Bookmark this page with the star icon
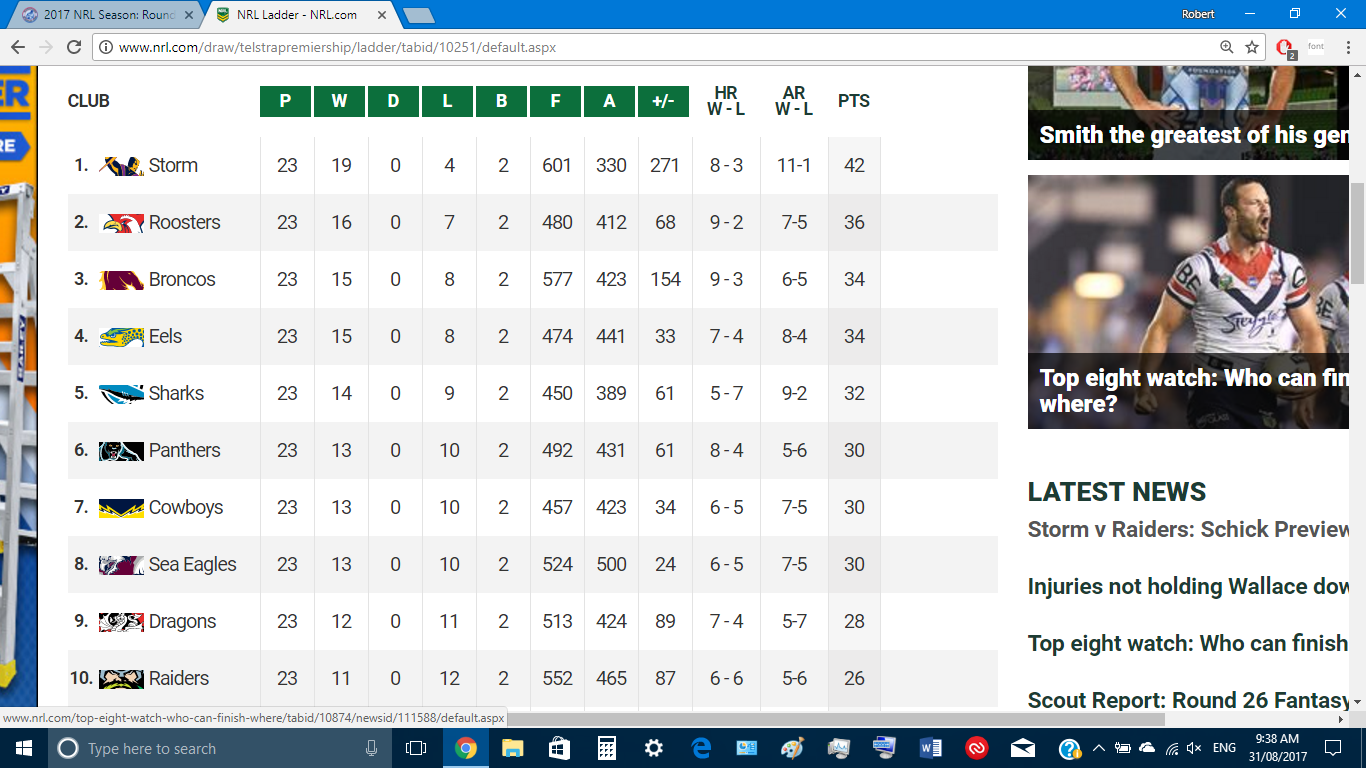This screenshot has height=768, width=1366. [x=1252, y=47]
